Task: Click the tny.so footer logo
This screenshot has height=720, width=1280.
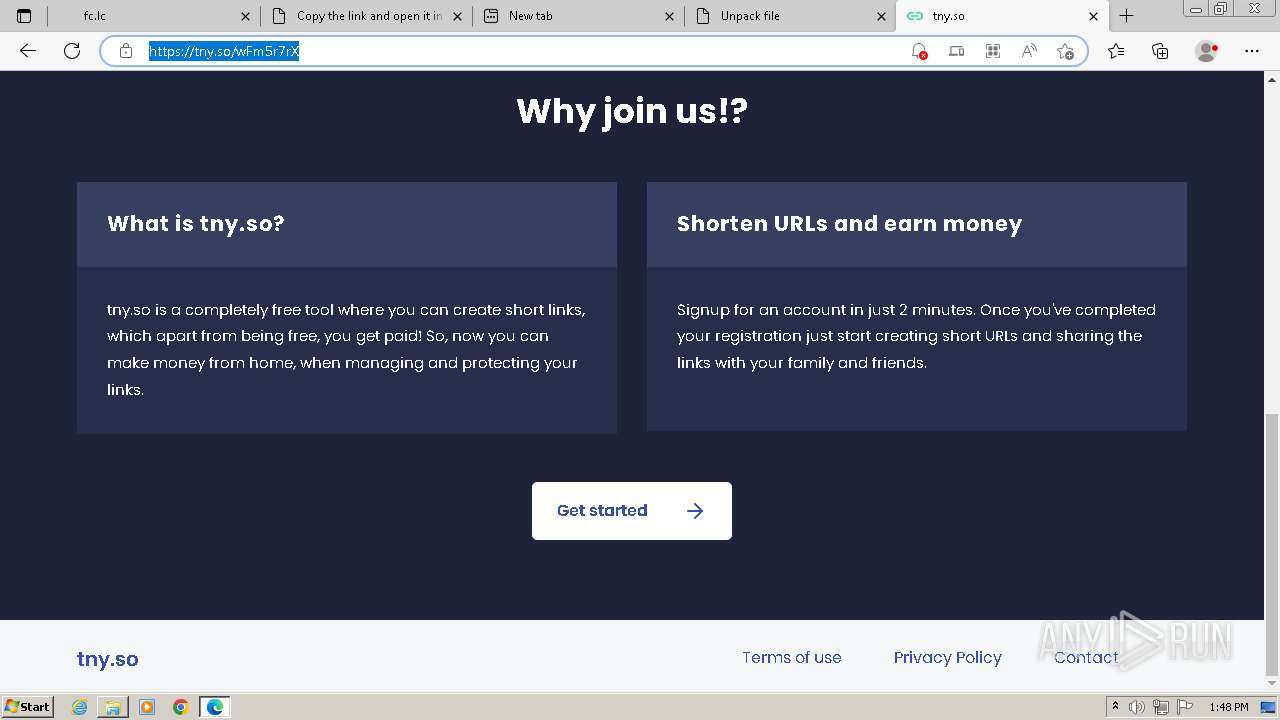Action: (x=108, y=659)
